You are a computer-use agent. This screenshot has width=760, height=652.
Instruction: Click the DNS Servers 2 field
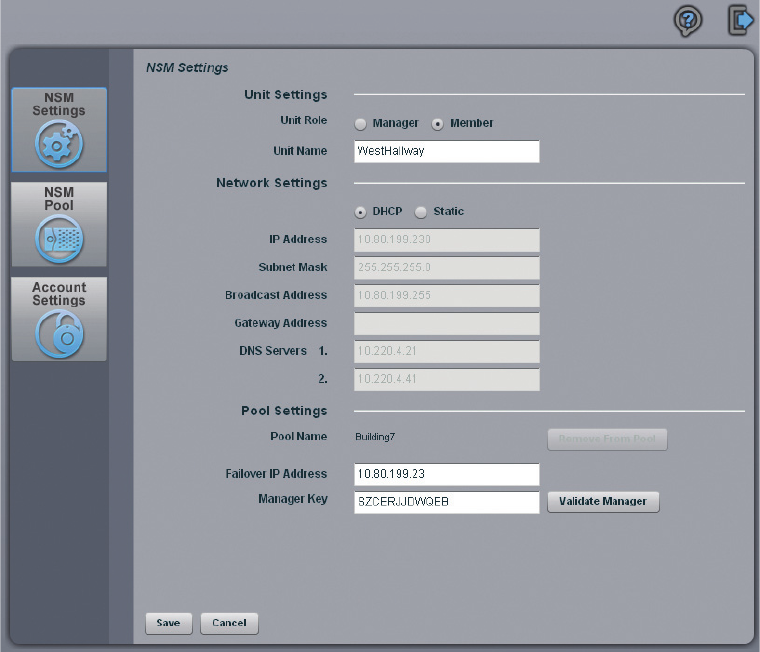(446, 379)
